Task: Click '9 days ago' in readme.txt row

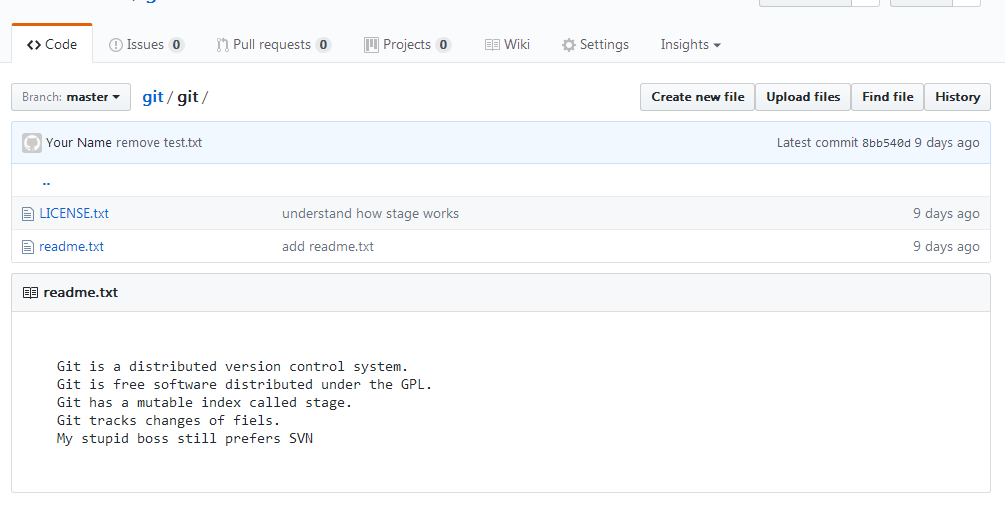Action: click(946, 246)
